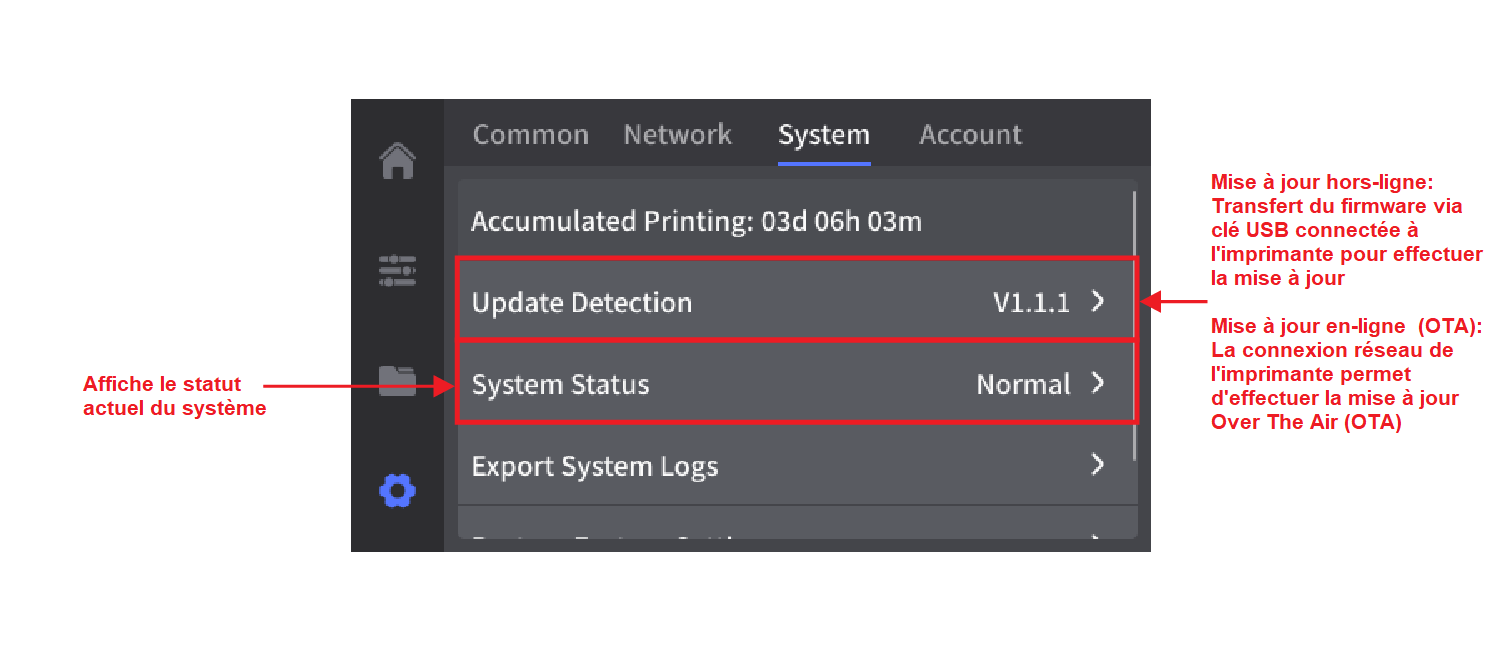The image size is (1501, 651).
Task: Switch to the Network tab
Action: pos(678,135)
